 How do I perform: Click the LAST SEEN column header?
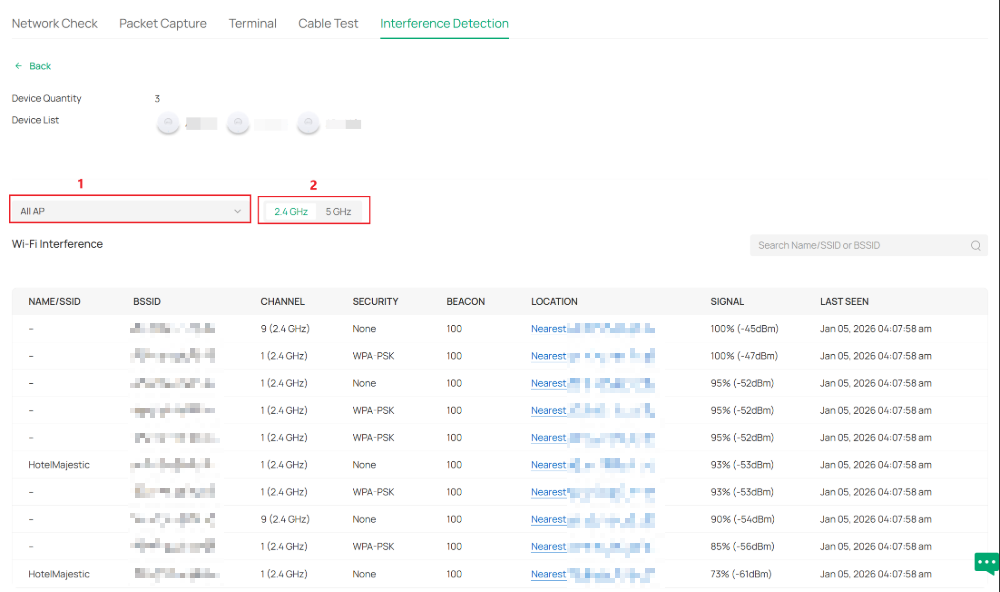(842, 301)
